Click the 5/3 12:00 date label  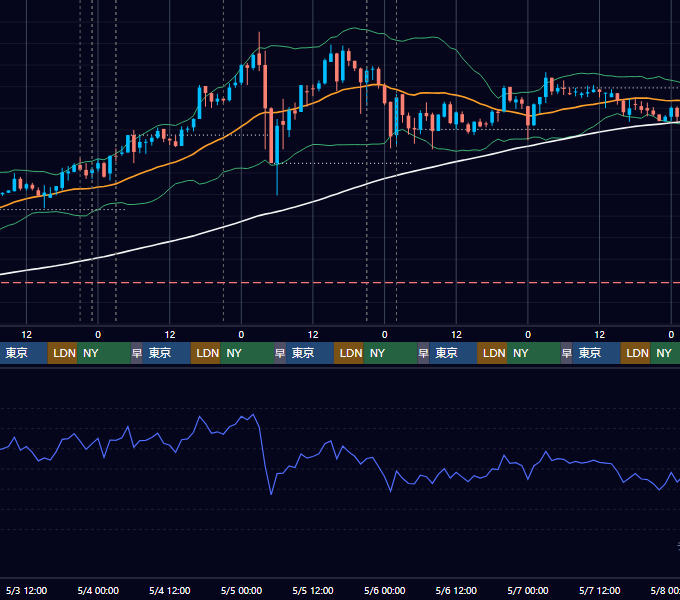click(x=26, y=590)
